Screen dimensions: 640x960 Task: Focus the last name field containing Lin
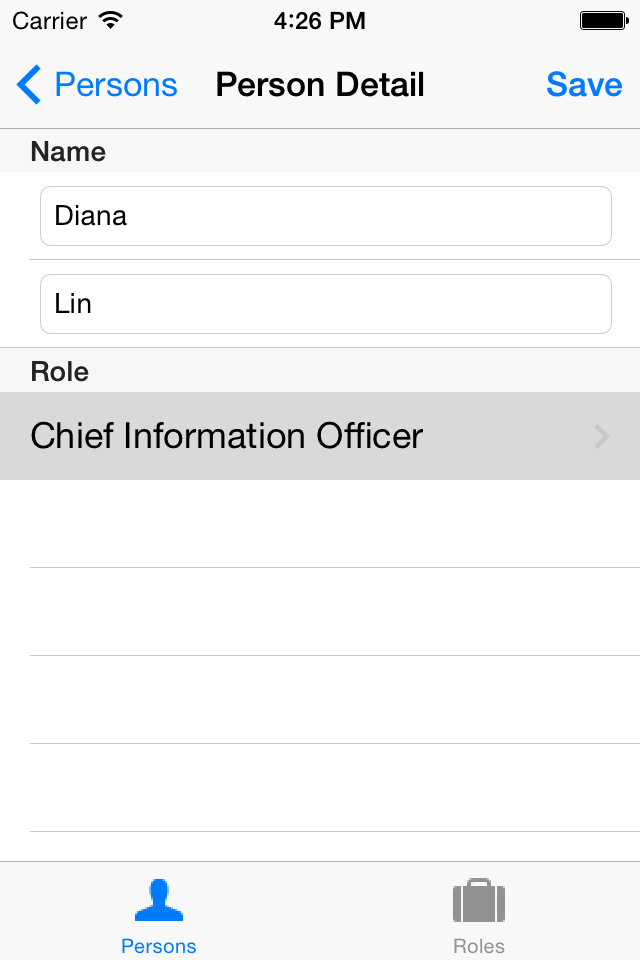click(x=326, y=304)
